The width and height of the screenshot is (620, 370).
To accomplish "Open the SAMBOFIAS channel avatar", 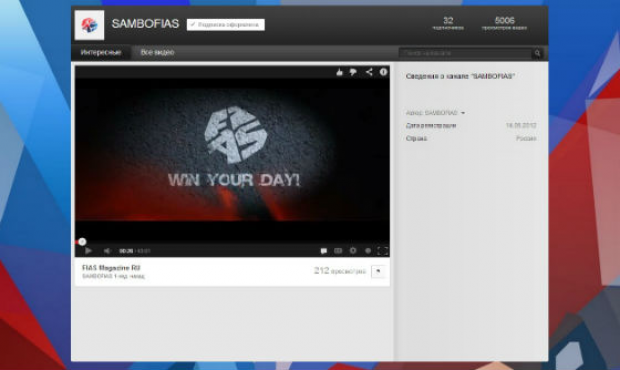I will pyautogui.click(x=89, y=25).
